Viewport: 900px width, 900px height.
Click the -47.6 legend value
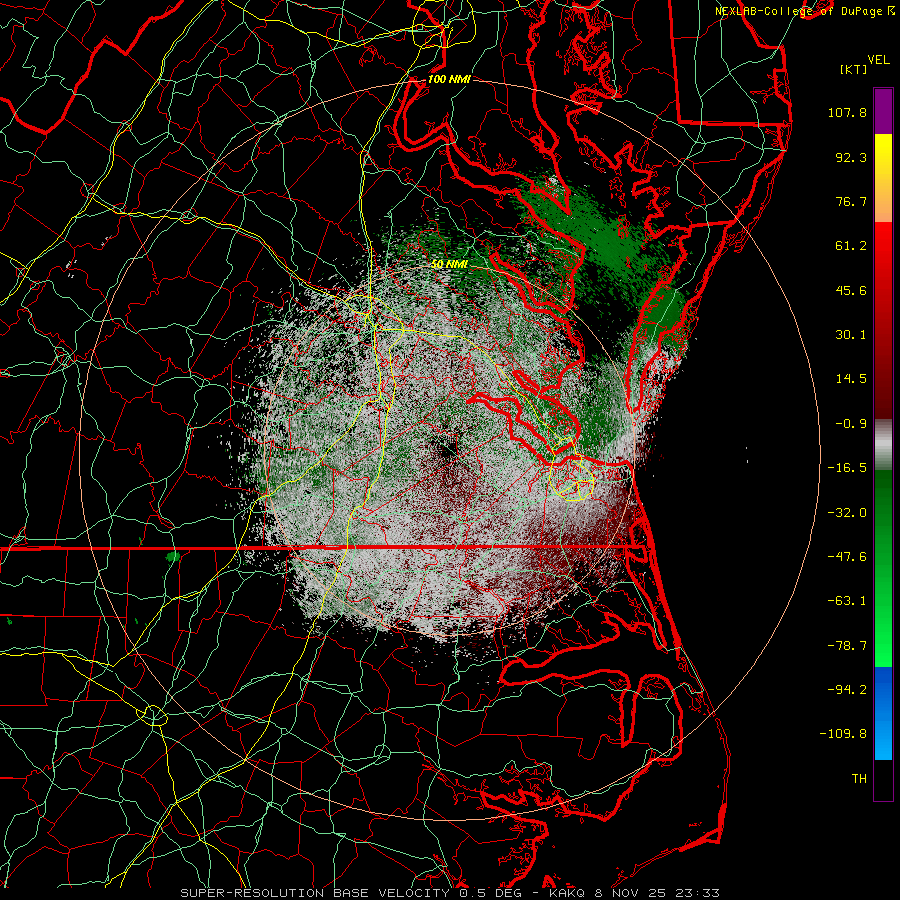click(847, 557)
